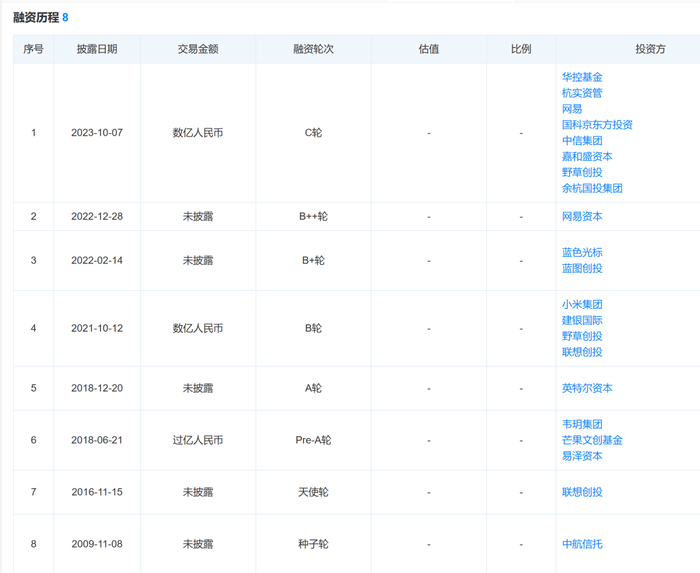
Task: Open 国科京东方投资 investor page
Action: click(597, 125)
